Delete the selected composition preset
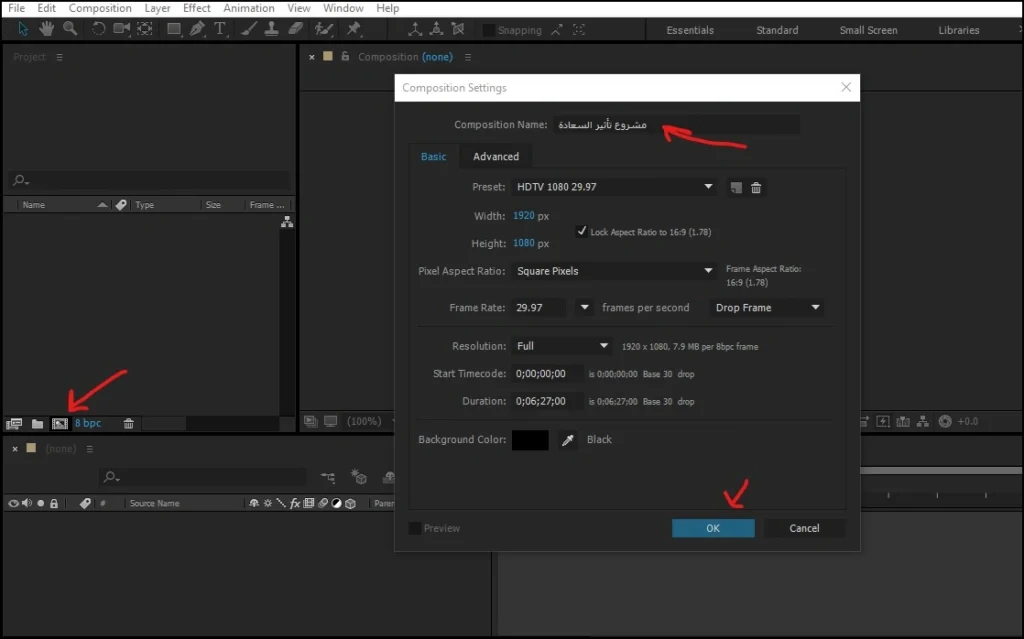 tap(757, 187)
